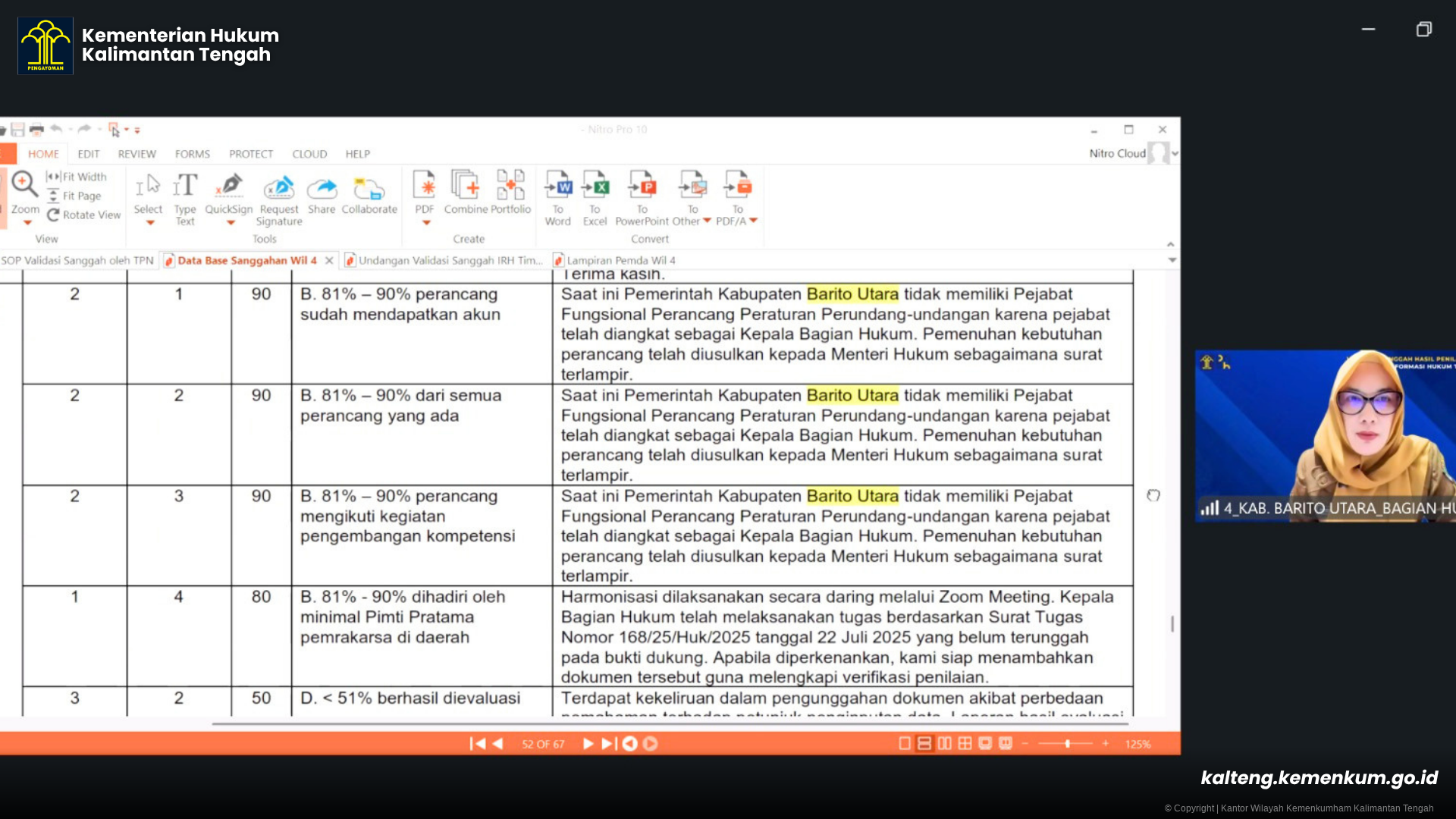Switch to the REVIEW ribbon tab
This screenshot has height=819, width=1456.
137,154
